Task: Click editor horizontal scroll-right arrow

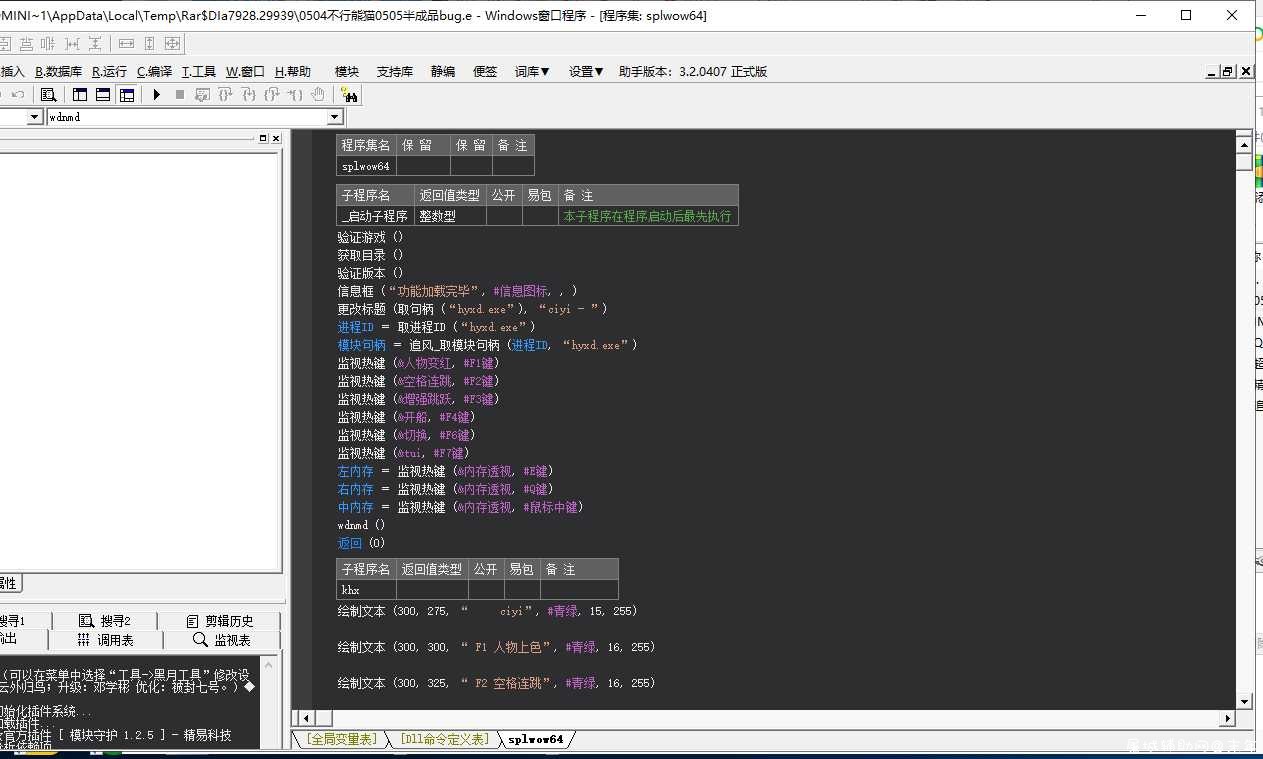Action: coord(1227,718)
